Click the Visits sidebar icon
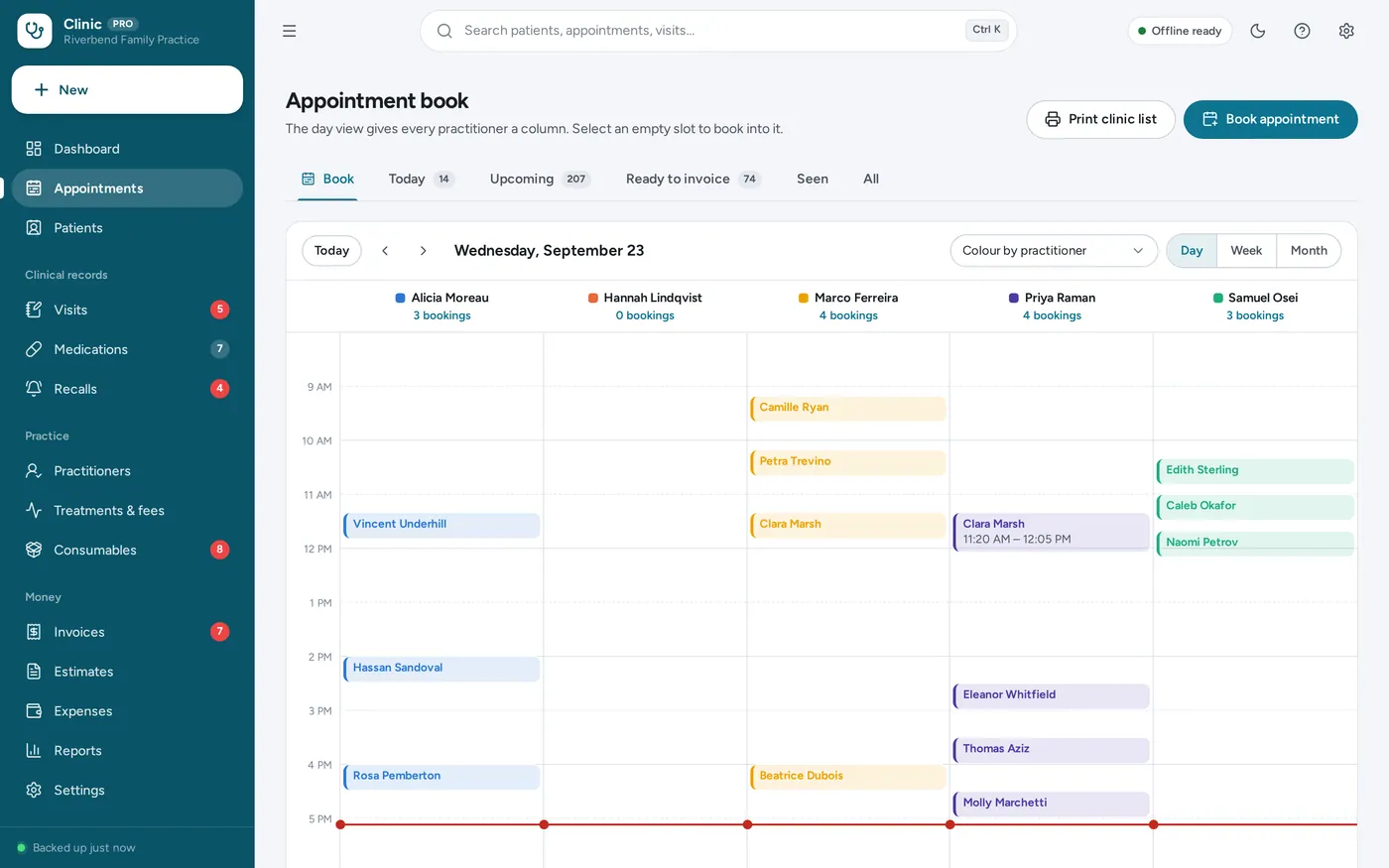The height and width of the screenshot is (868, 1389). point(34,310)
